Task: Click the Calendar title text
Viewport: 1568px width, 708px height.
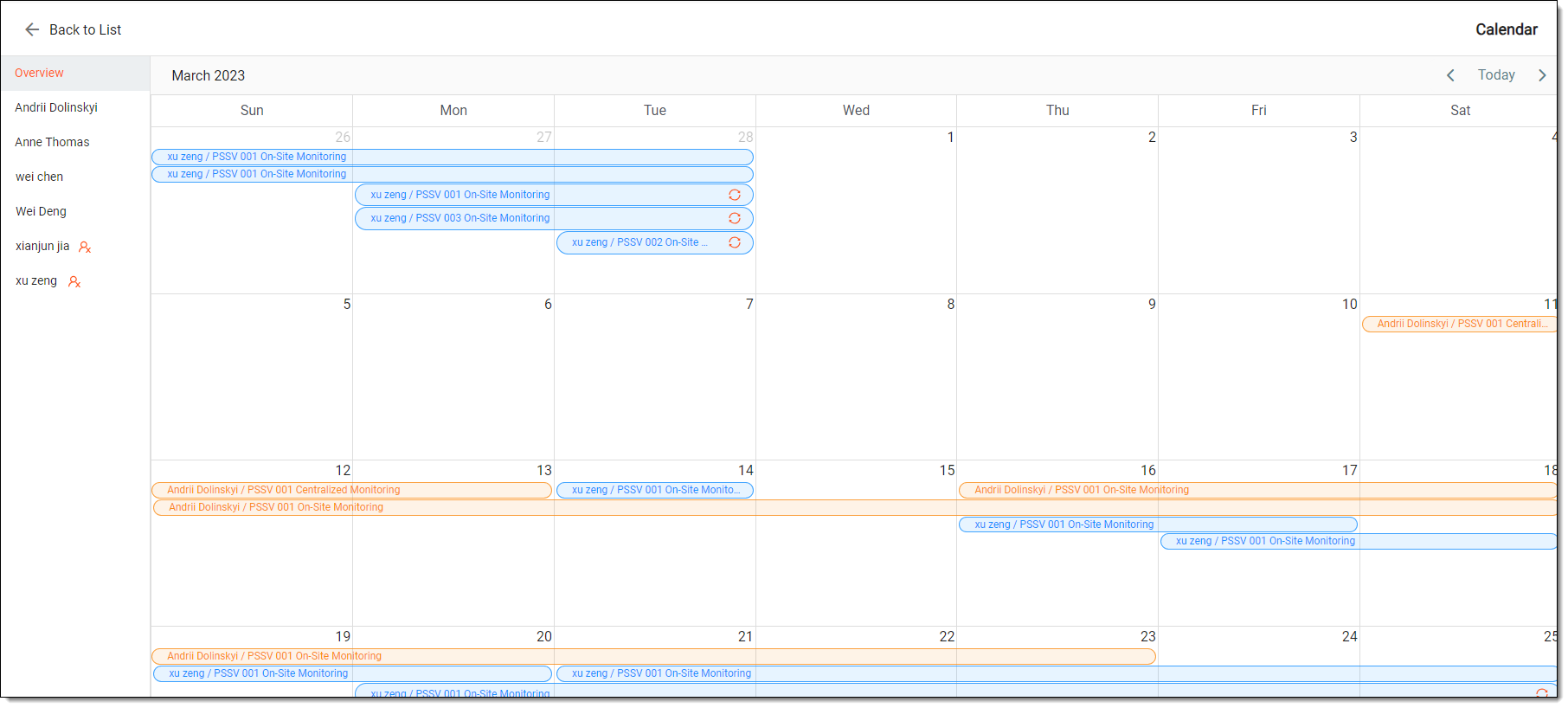Action: click(x=1507, y=29)
